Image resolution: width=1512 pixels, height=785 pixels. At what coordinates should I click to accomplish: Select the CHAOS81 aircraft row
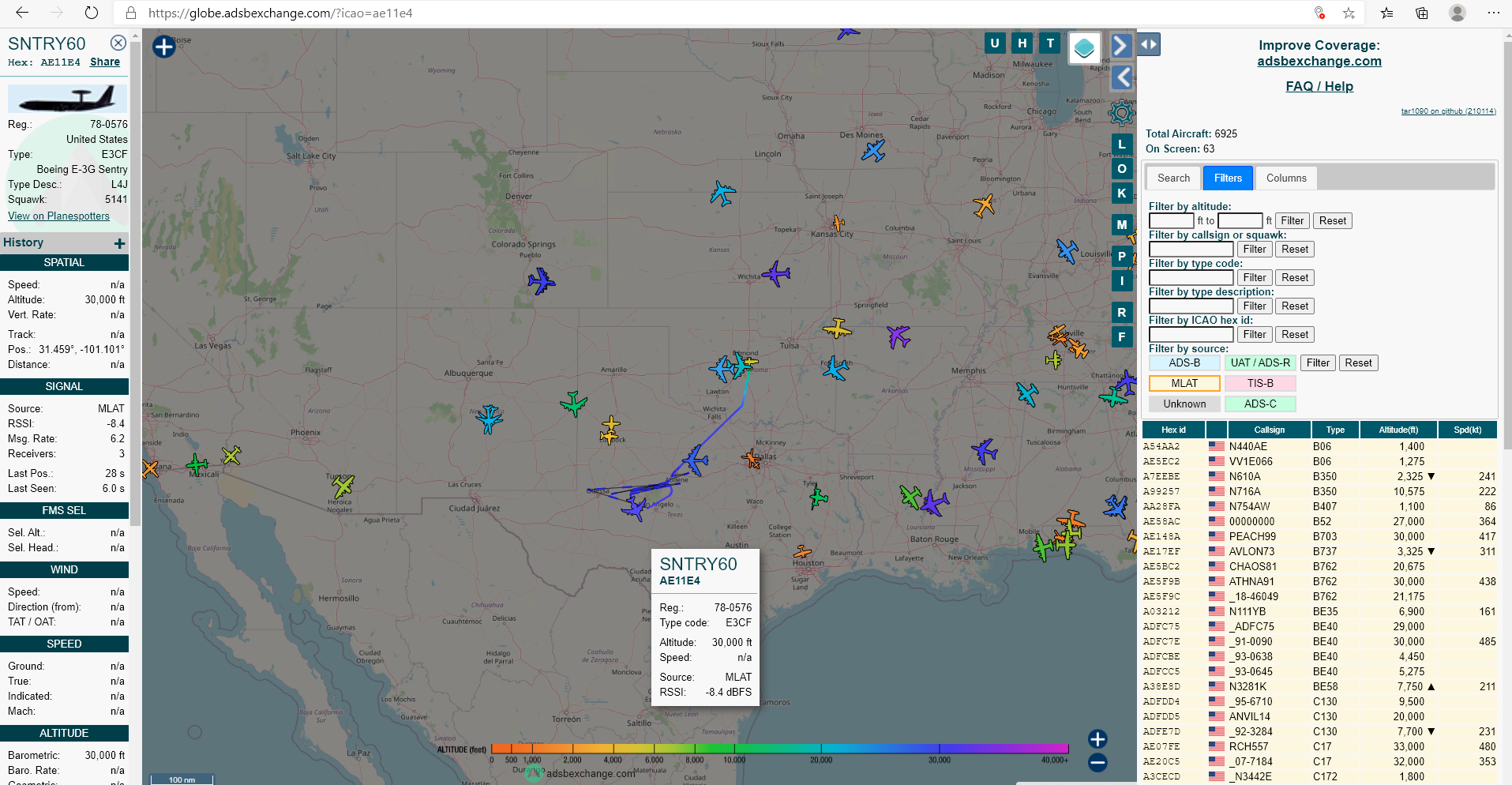click(x=1319, y=566)
